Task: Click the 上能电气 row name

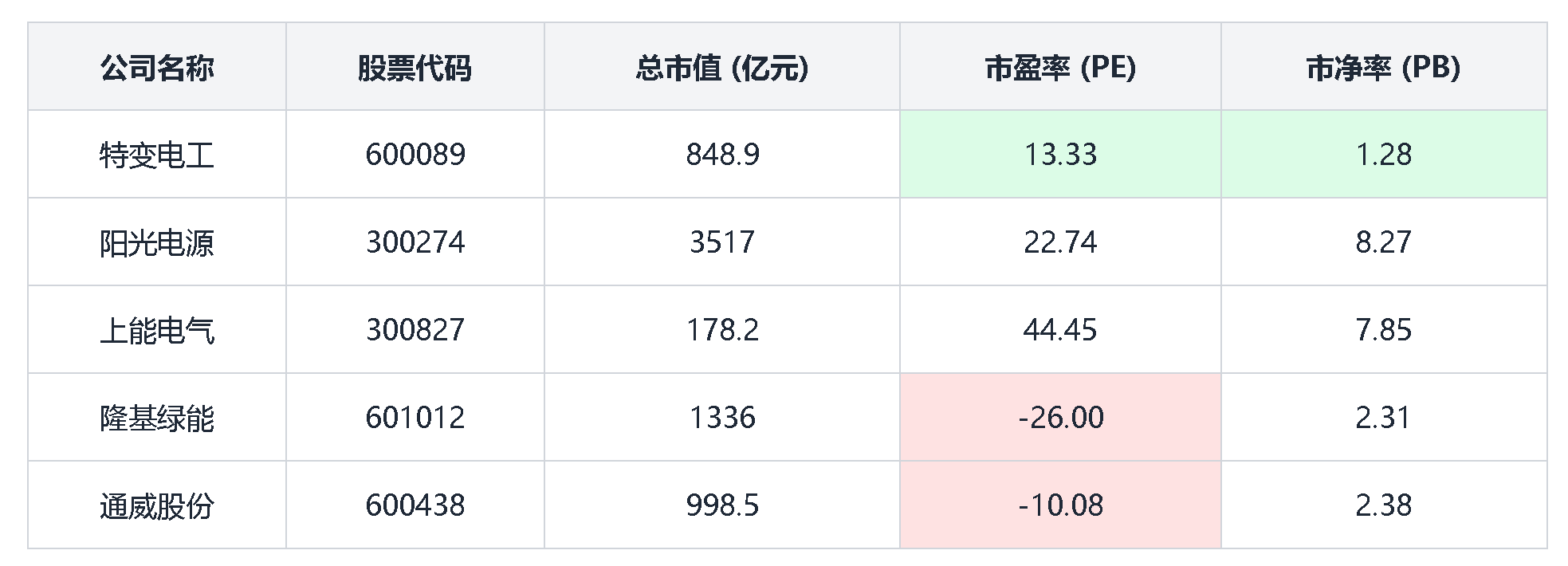Action: coord(157,330)
